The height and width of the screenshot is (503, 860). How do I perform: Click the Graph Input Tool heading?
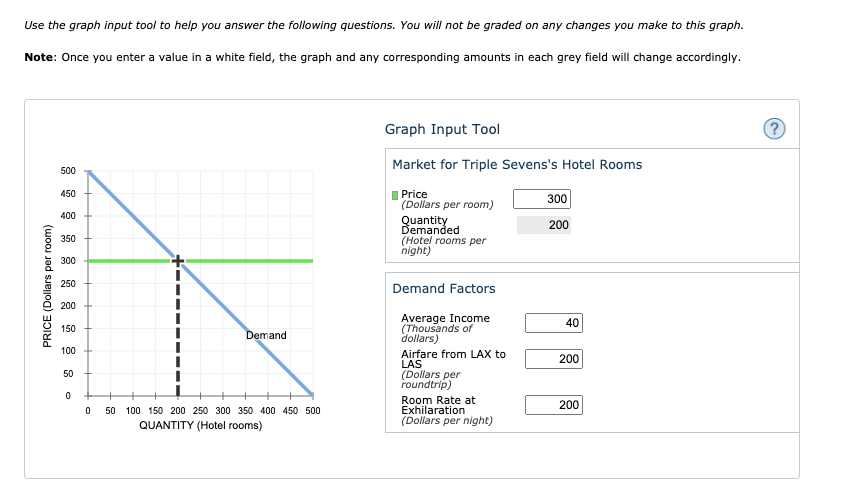(x=442, y=129)
